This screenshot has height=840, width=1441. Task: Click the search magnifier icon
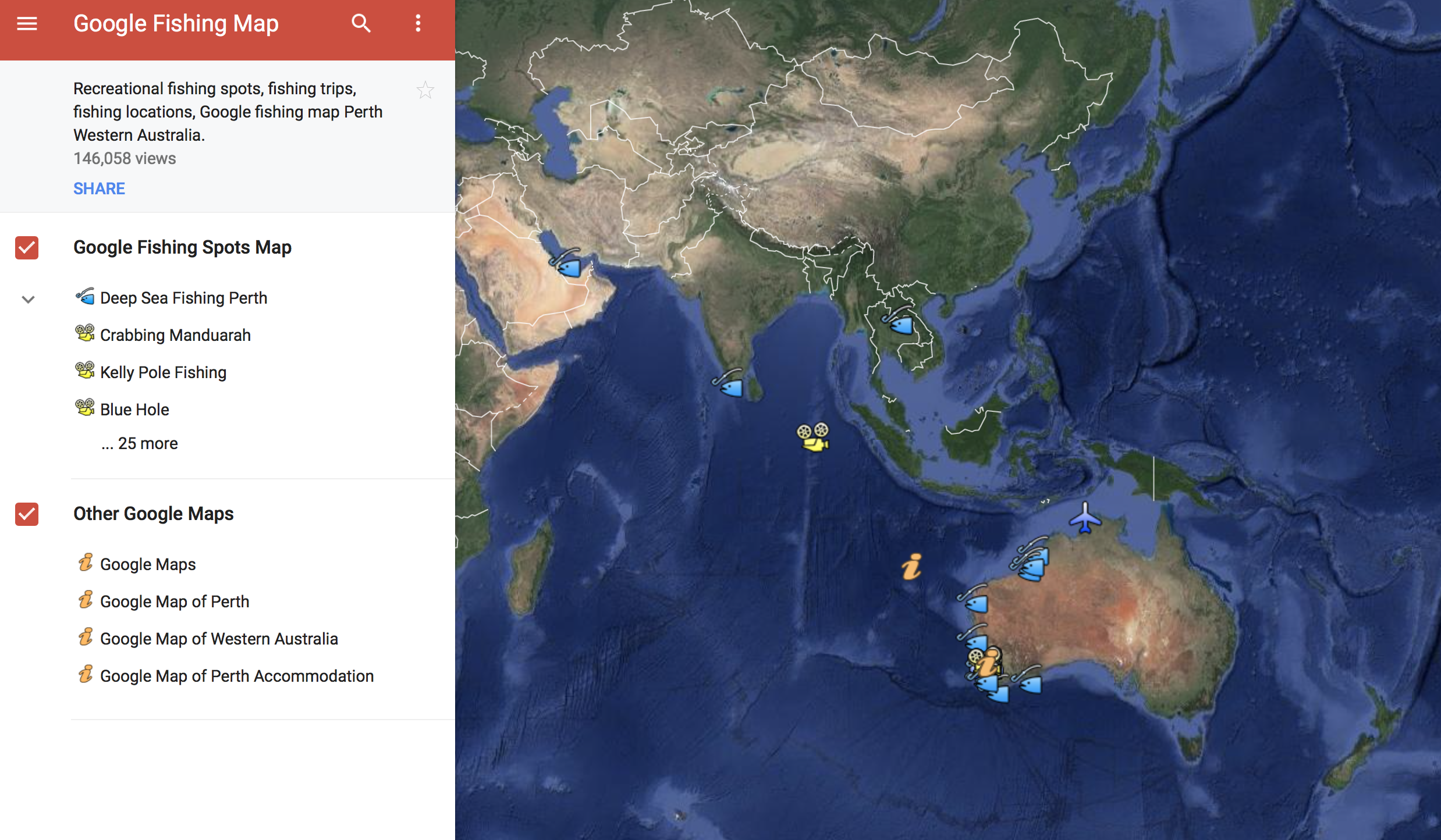(361, 23)
